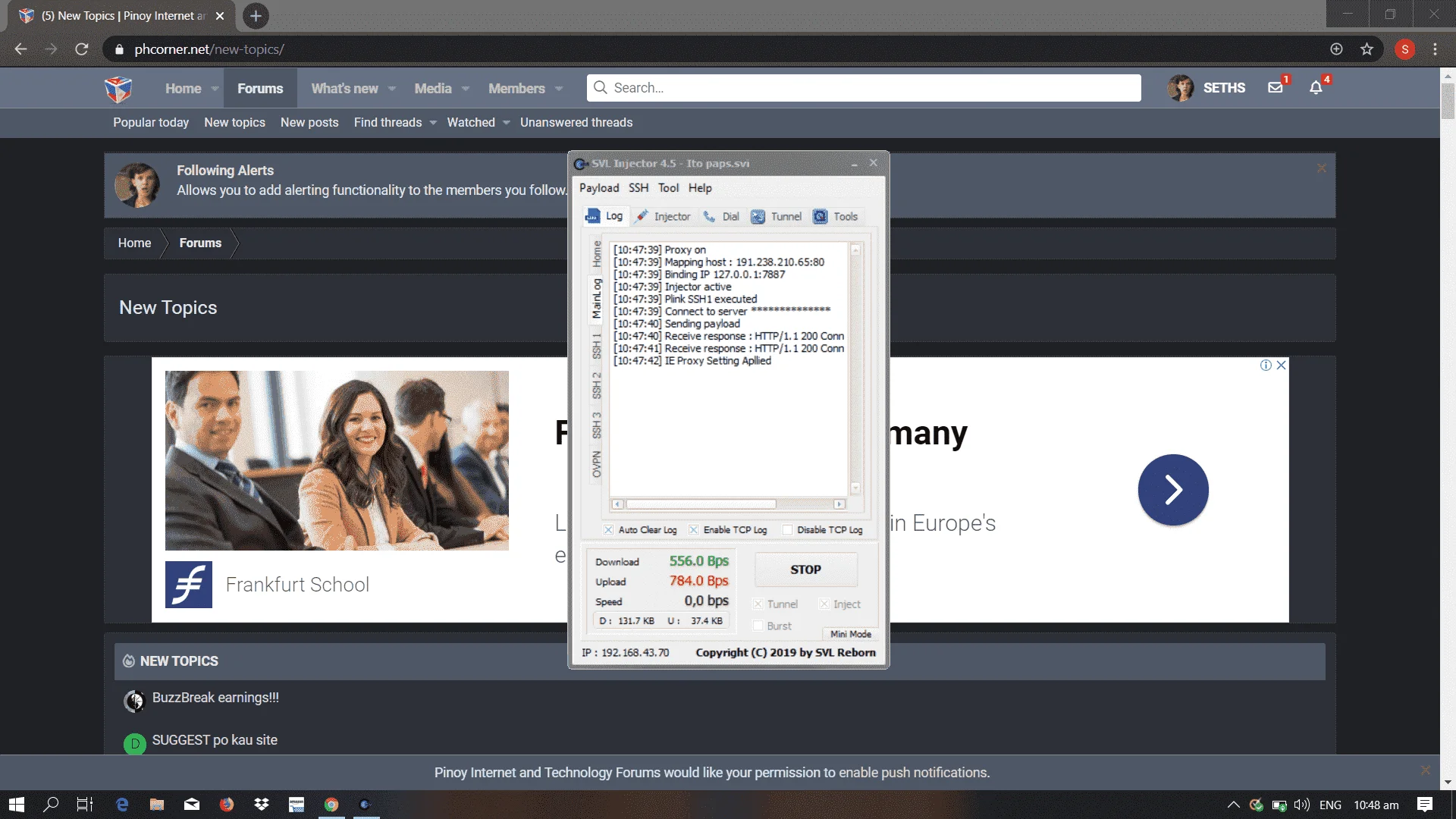Select the SSH 1 vertical tab

pyautogui.click(x=597, y=346)
